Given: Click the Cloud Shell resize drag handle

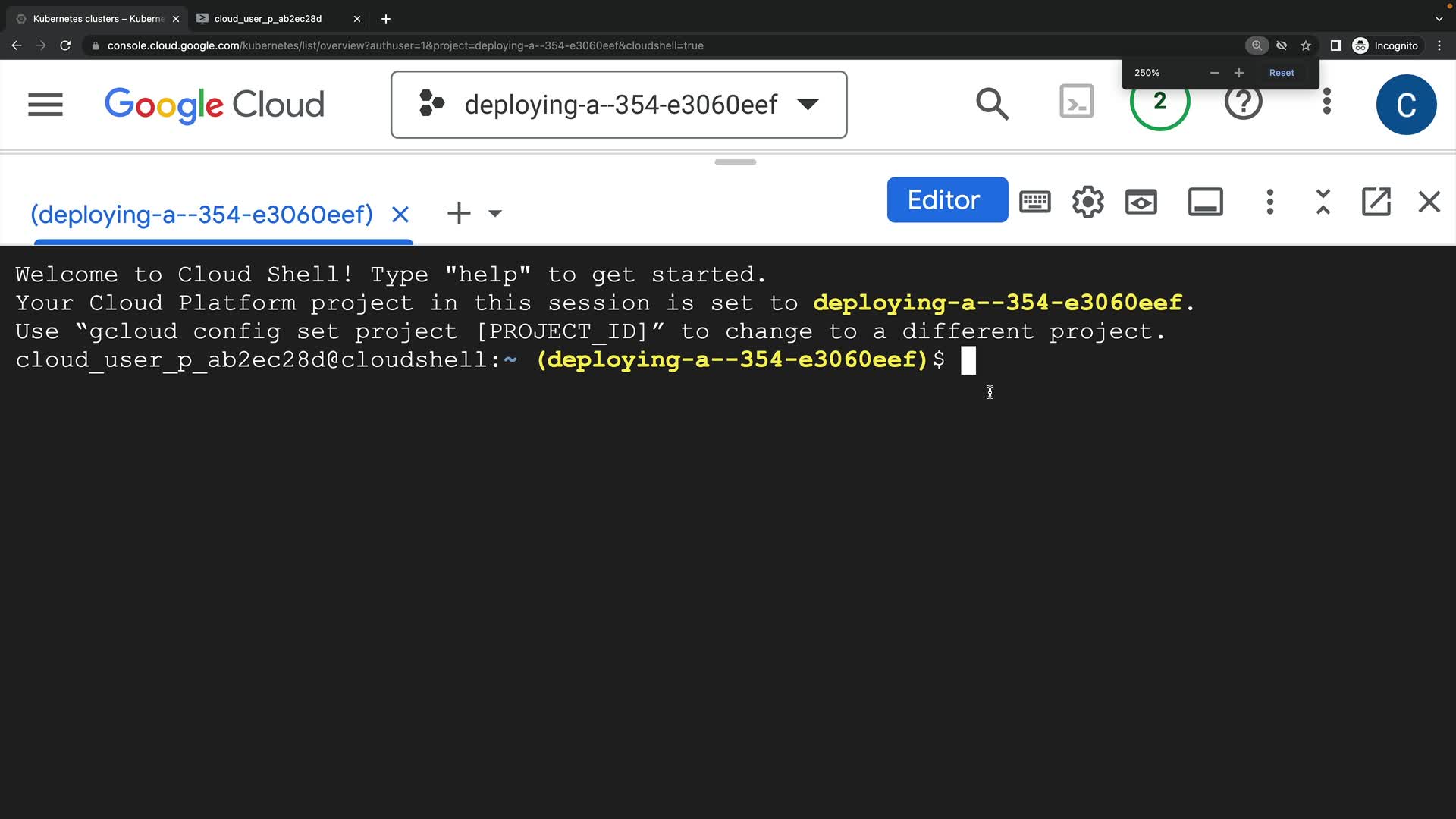Looking at the screenshot, I should click(x=735, y=162).
